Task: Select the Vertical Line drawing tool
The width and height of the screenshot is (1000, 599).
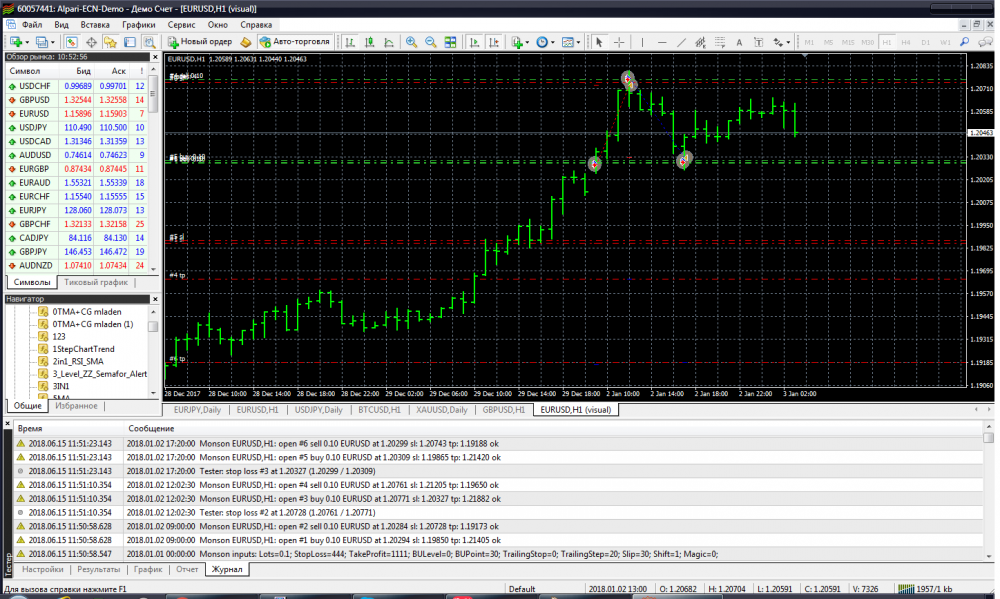Action: click(642, 42)
